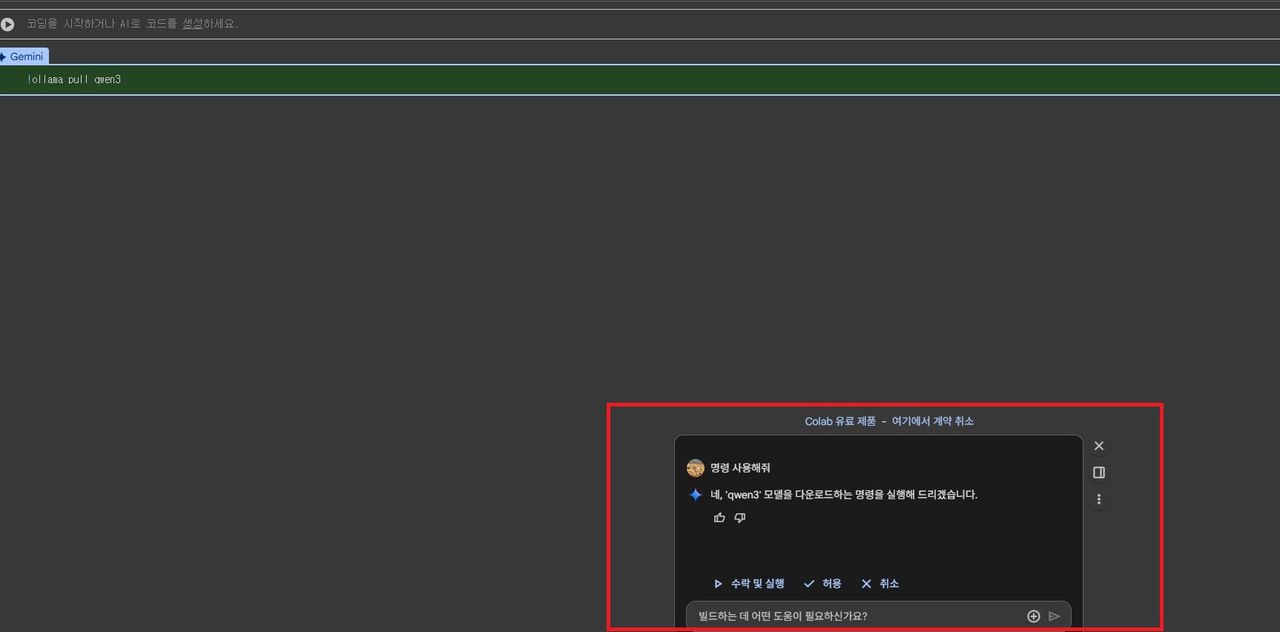
Task: Click the user avatar next to 명령 사용해줘
Action: coord(695,468)
